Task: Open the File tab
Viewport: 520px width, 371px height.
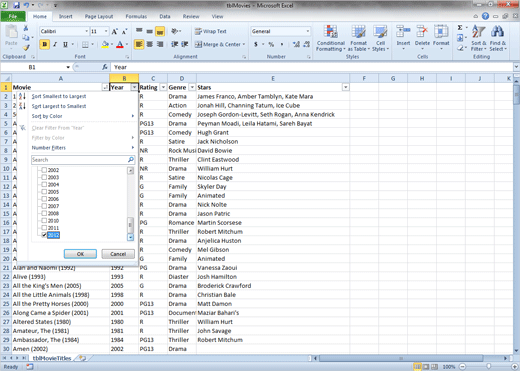Action: pos(13,16)
